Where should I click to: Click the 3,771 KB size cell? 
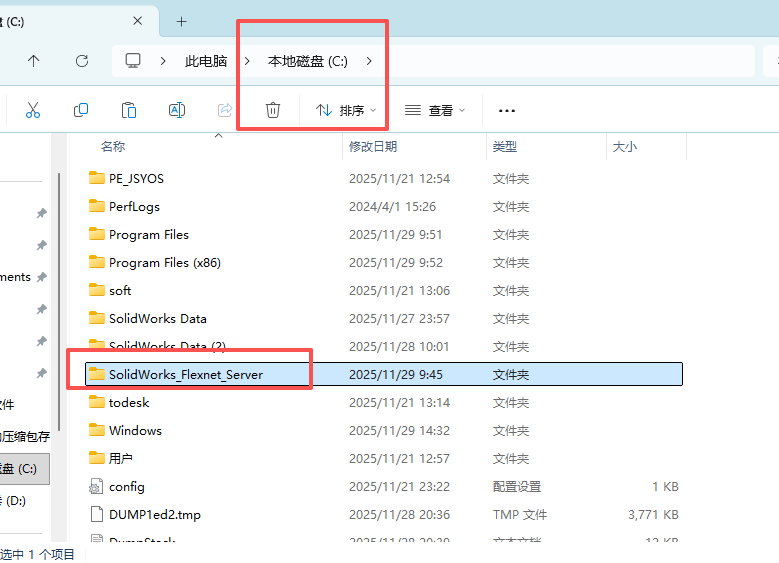(x=653, y=514)
